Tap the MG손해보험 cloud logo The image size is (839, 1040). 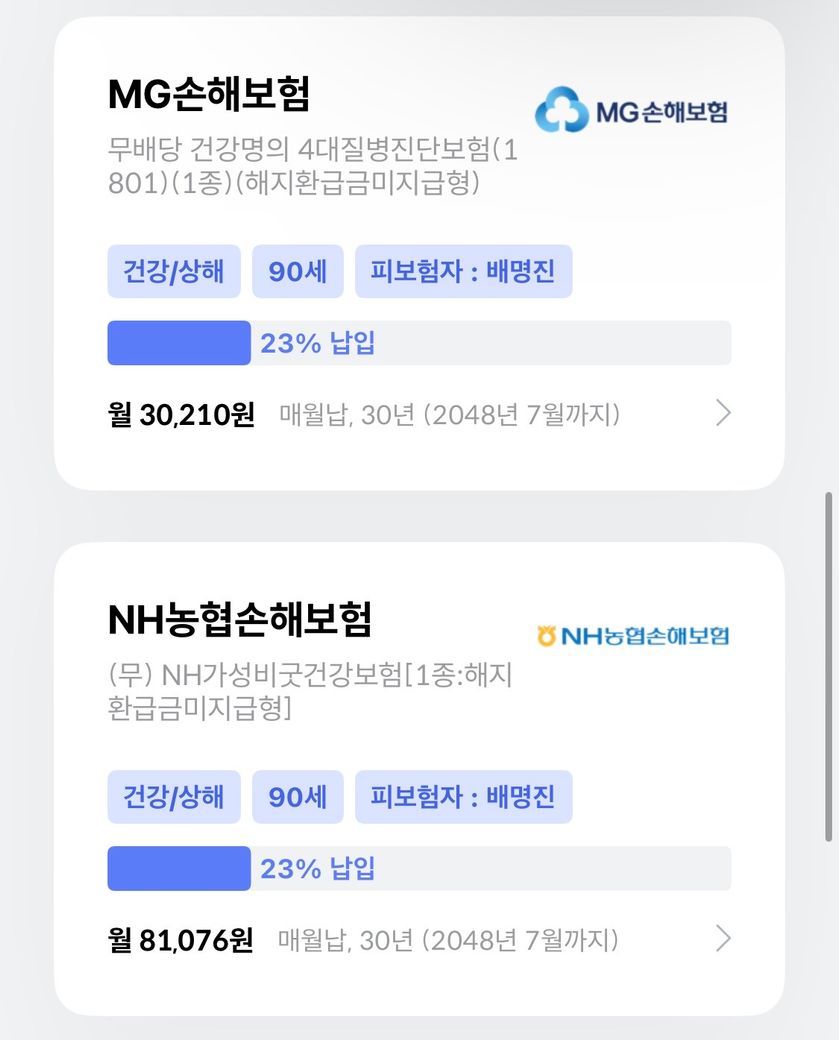pos(560,111)
